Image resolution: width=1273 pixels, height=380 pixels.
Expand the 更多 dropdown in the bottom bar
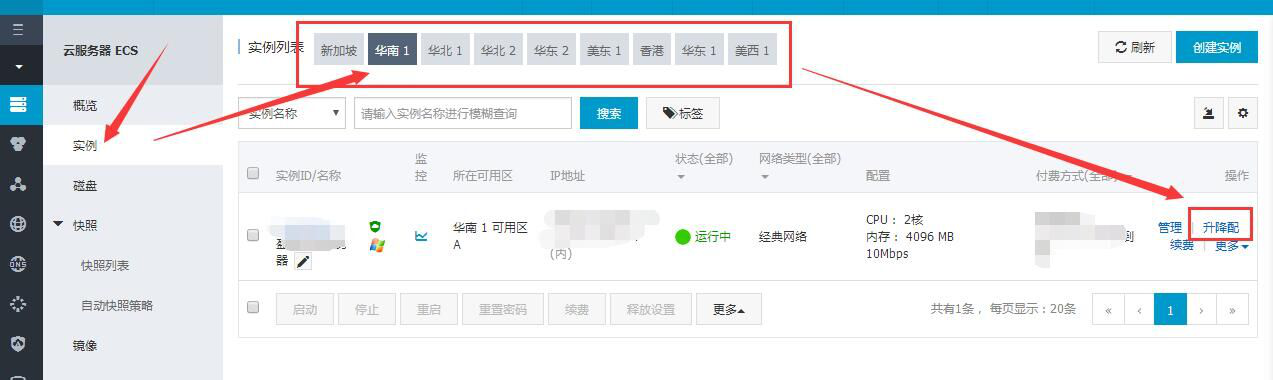[x=729, y=309]
